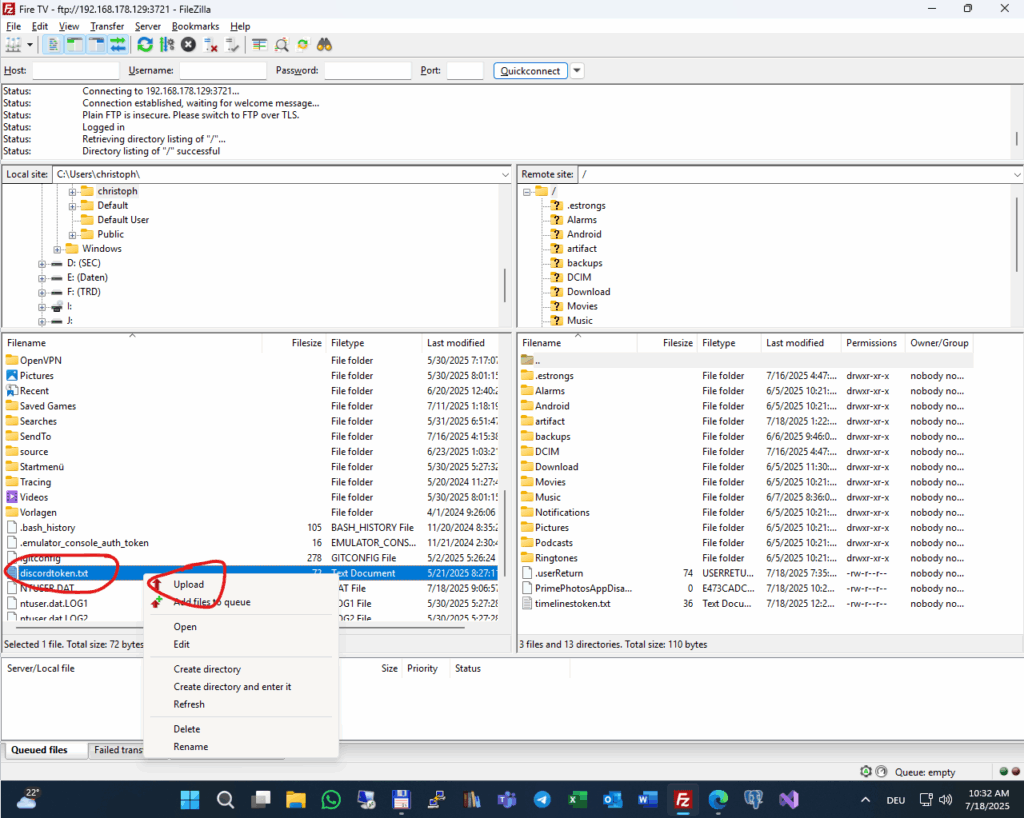Toggle the message log display
The height and width of the screenshot is (818, 1024).
pos(52,45)
